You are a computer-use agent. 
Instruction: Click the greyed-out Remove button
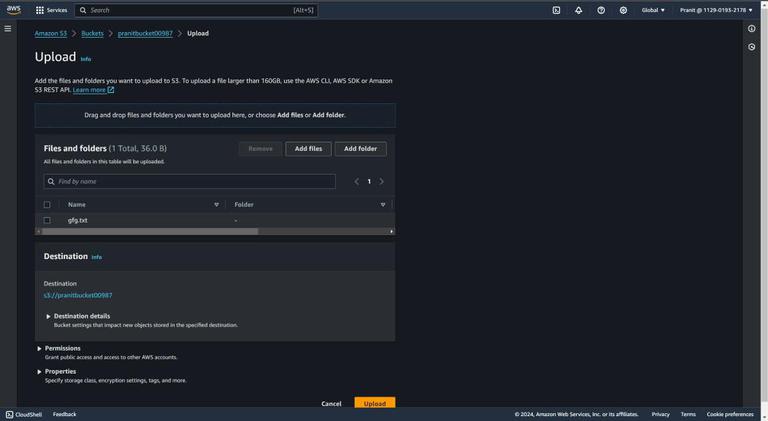260,149
